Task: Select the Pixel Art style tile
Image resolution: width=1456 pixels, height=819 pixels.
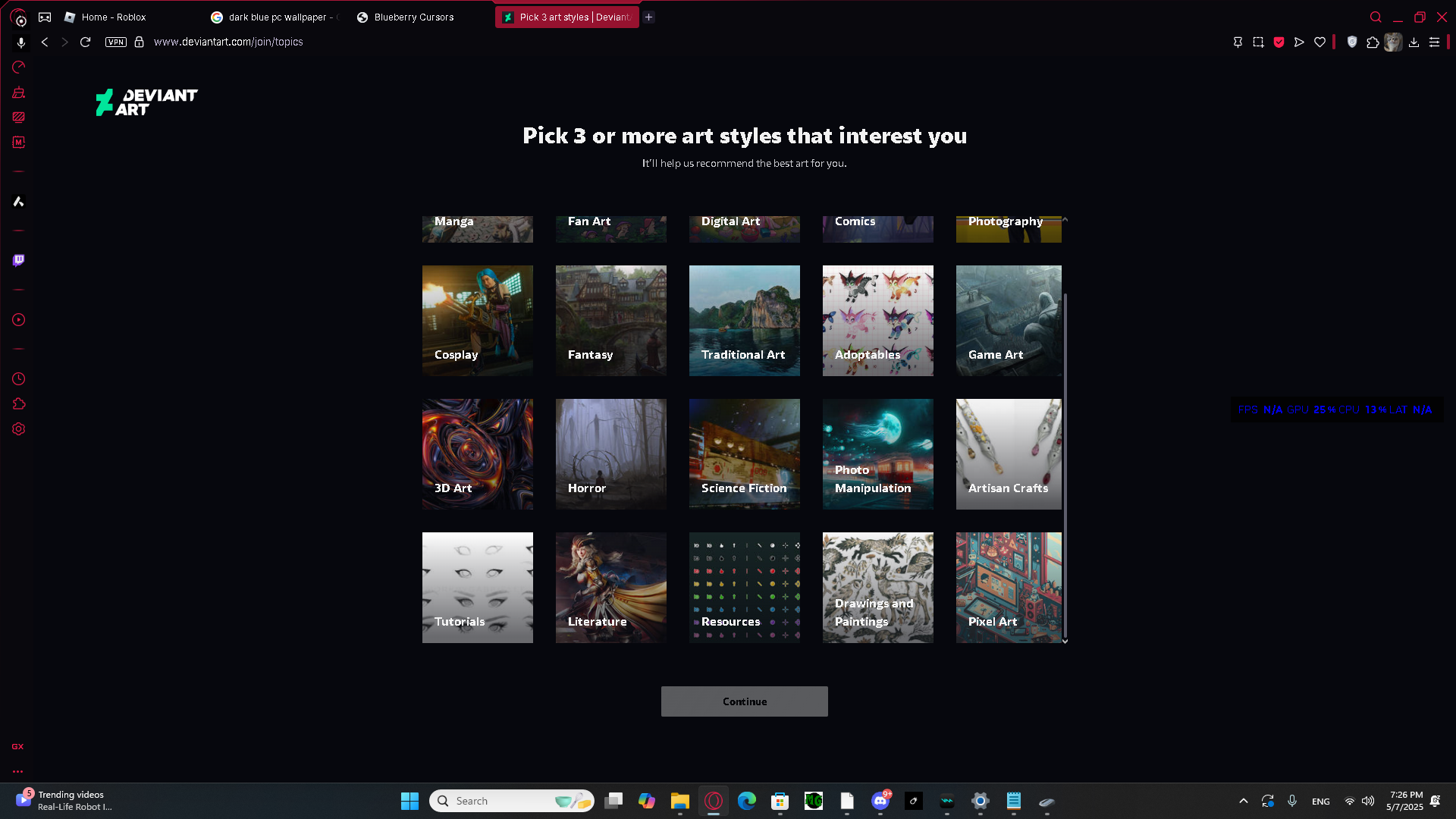Action: click(1009, 588)
